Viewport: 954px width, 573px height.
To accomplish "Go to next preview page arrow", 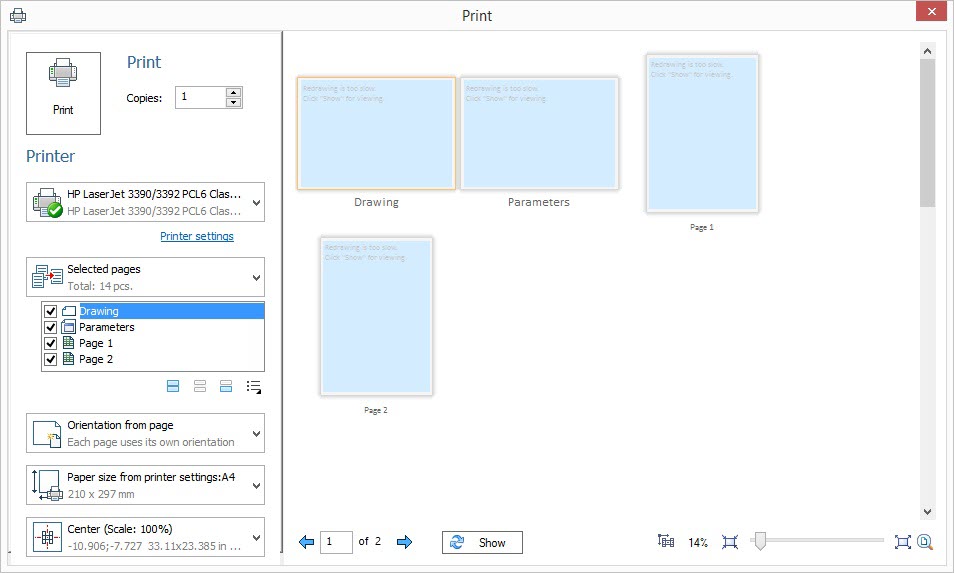I will 405,541.
